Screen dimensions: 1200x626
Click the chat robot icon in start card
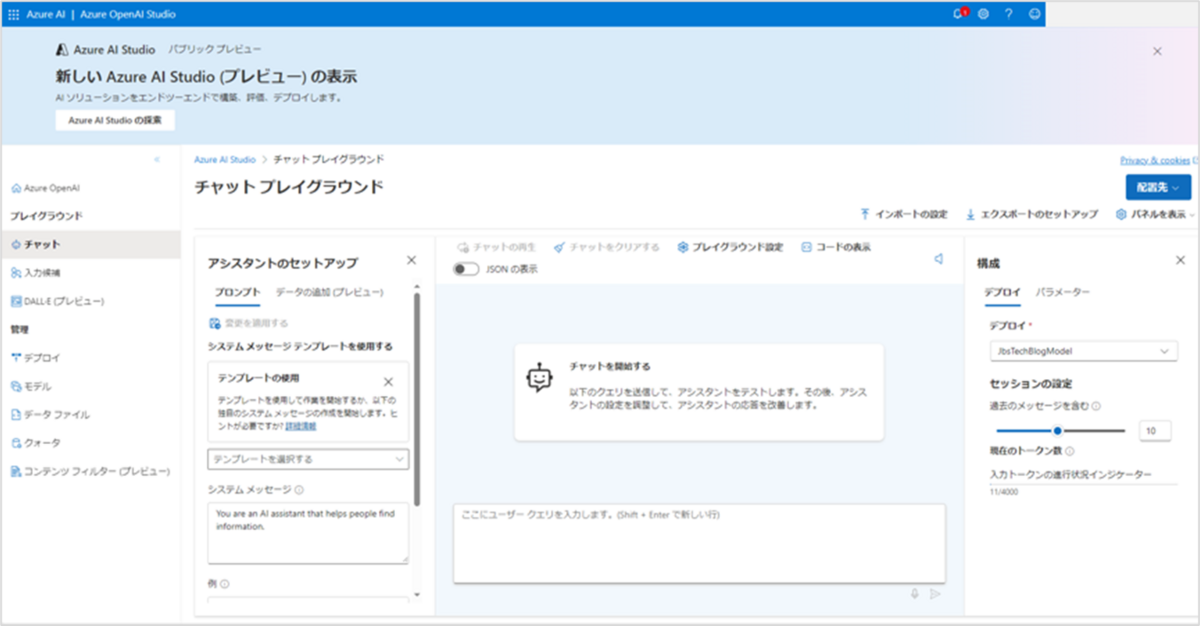tap(539, 377)
